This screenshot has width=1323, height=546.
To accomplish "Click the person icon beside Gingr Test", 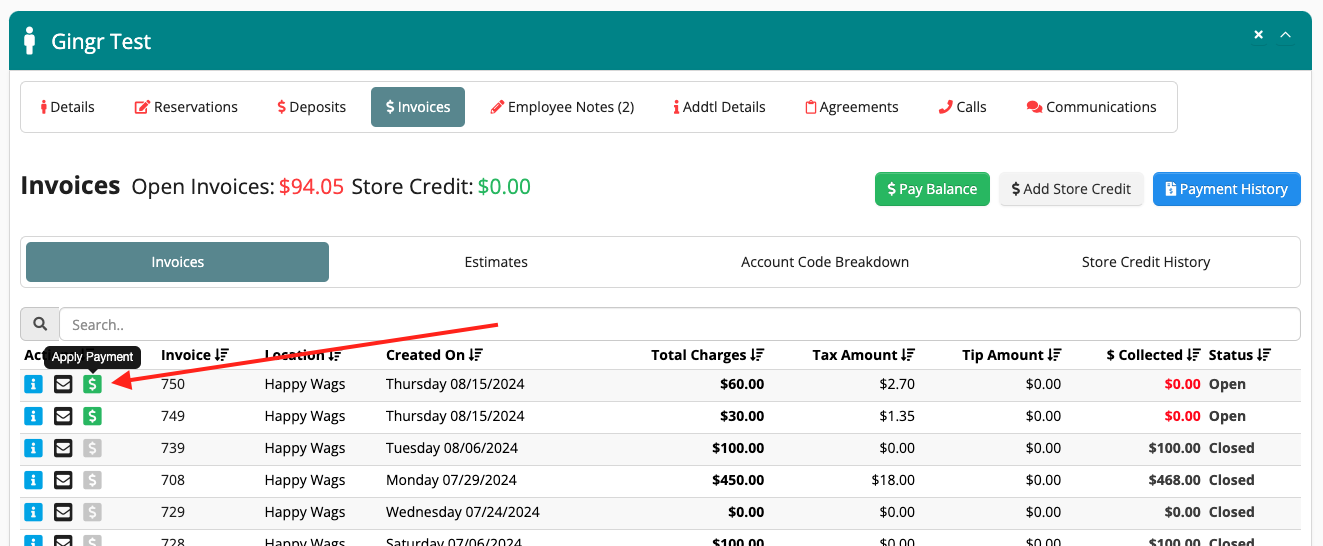I will tap(30, 41).
